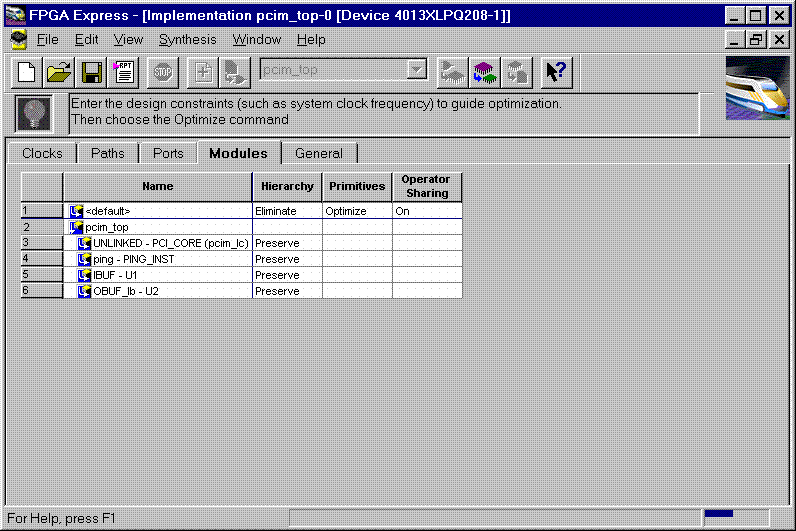Click the Preserve cell for OBUF_lb - U2
The image size is (796, 531).
(286, 291)
